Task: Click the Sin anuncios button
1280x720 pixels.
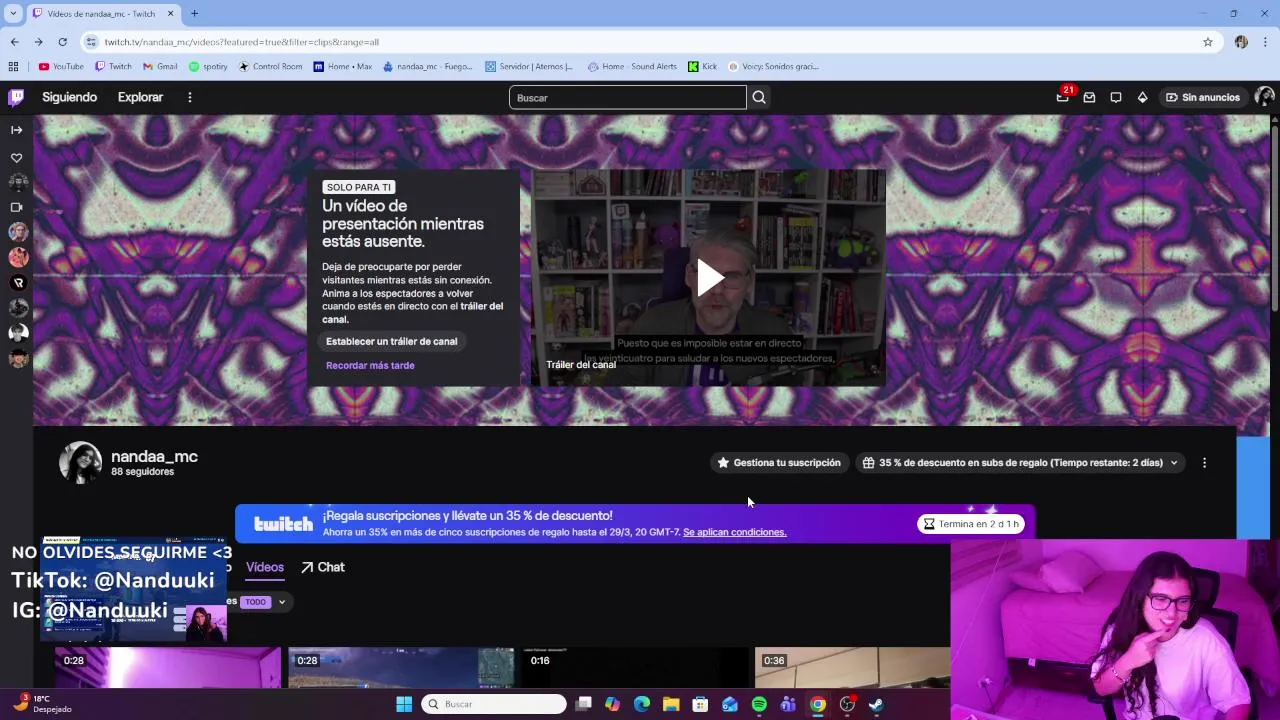Action: 1203,97
